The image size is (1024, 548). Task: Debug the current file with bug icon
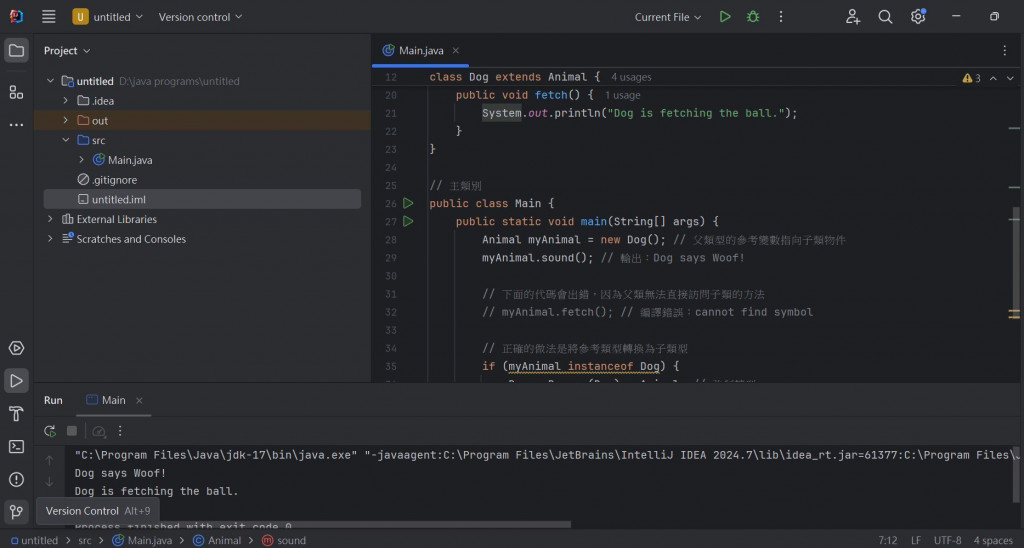pyautogui.click(x=753, y=17)
